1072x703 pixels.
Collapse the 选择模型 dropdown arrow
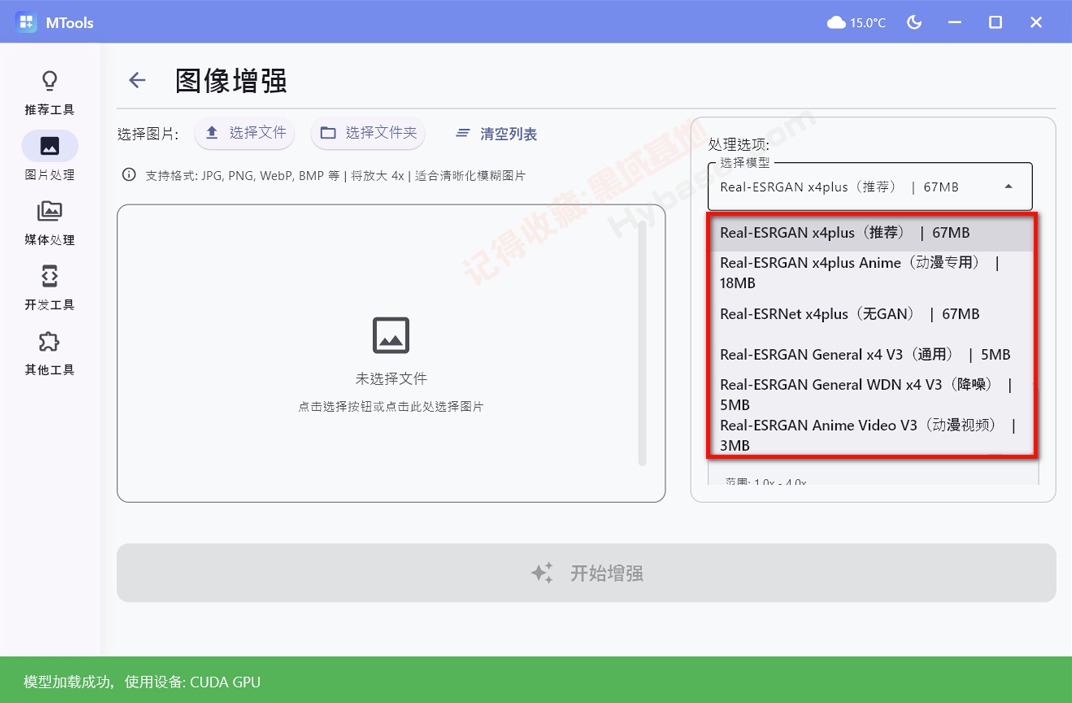click(1009, 186)
